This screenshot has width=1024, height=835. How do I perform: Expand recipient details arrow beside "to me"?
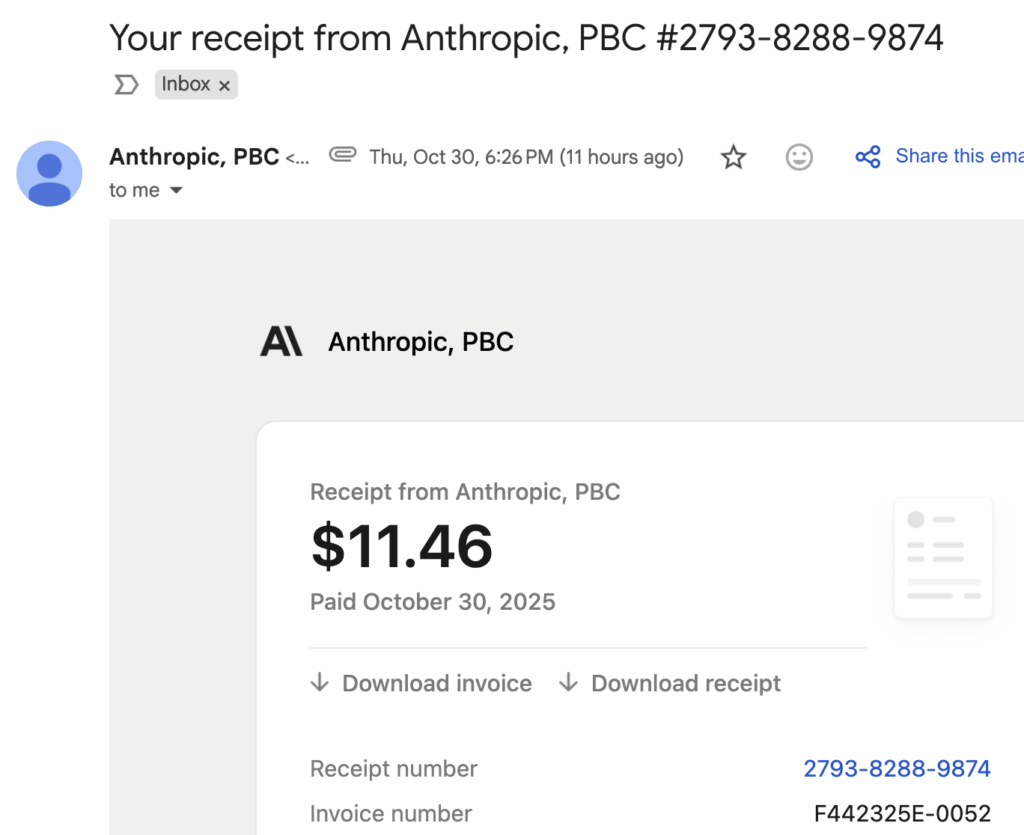[x=176, y=190]
